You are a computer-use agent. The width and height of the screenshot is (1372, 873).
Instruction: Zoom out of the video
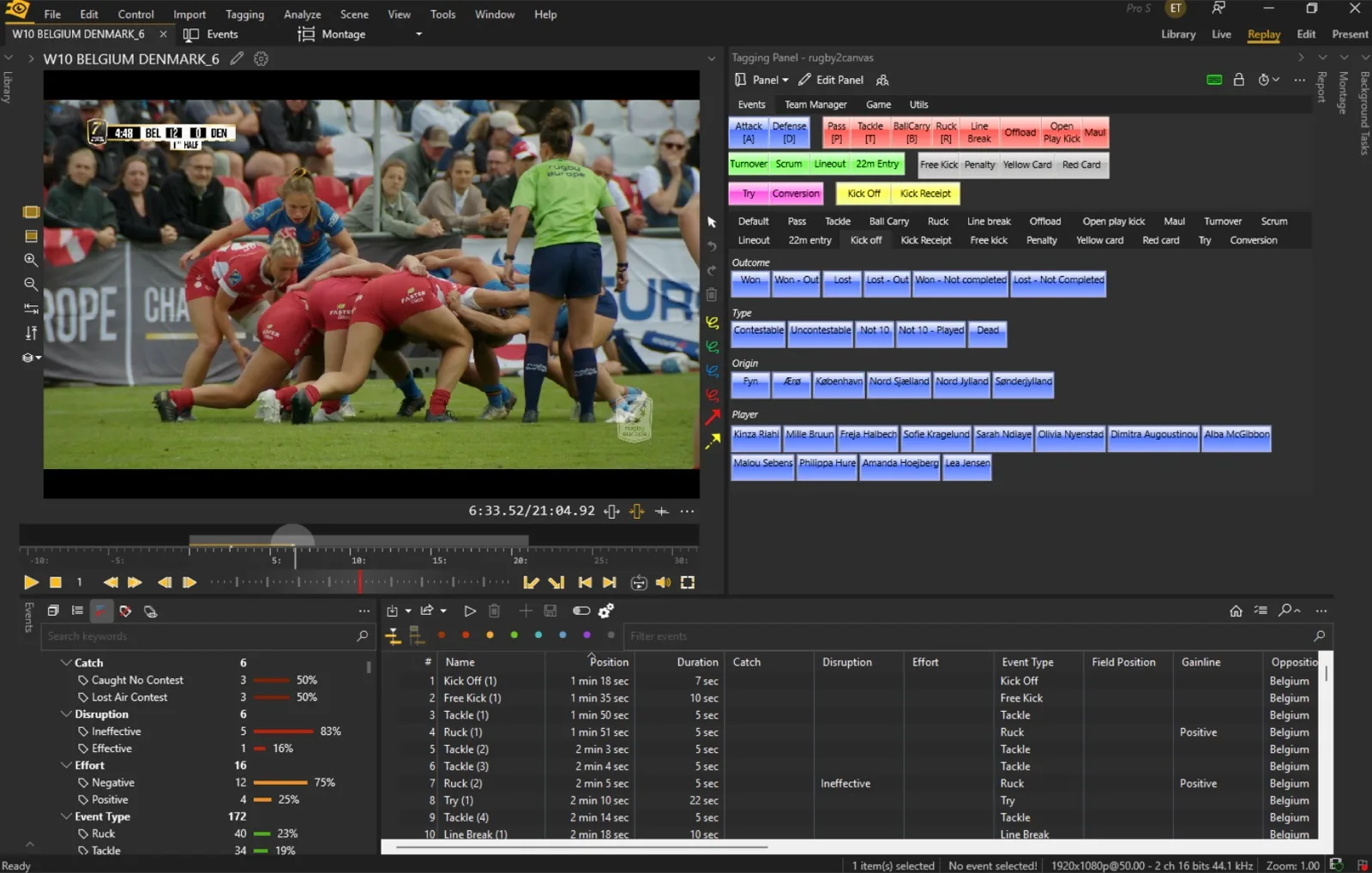(x=31, y=284)
